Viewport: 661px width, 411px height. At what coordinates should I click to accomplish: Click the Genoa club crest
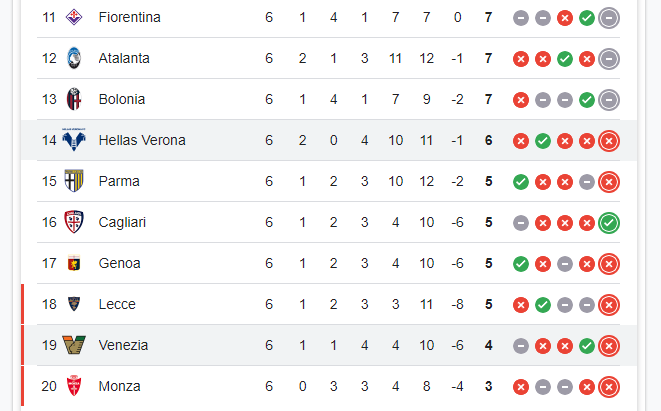click(x=74, y=263)
